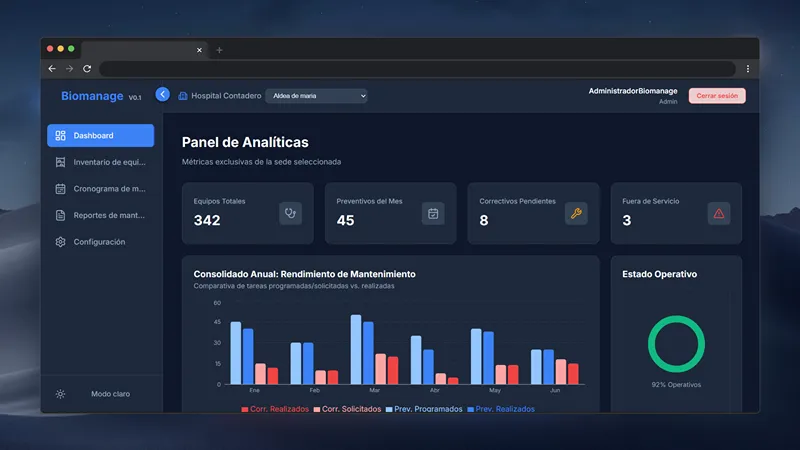Open Configuración in the sidebar

click(101, 242)
